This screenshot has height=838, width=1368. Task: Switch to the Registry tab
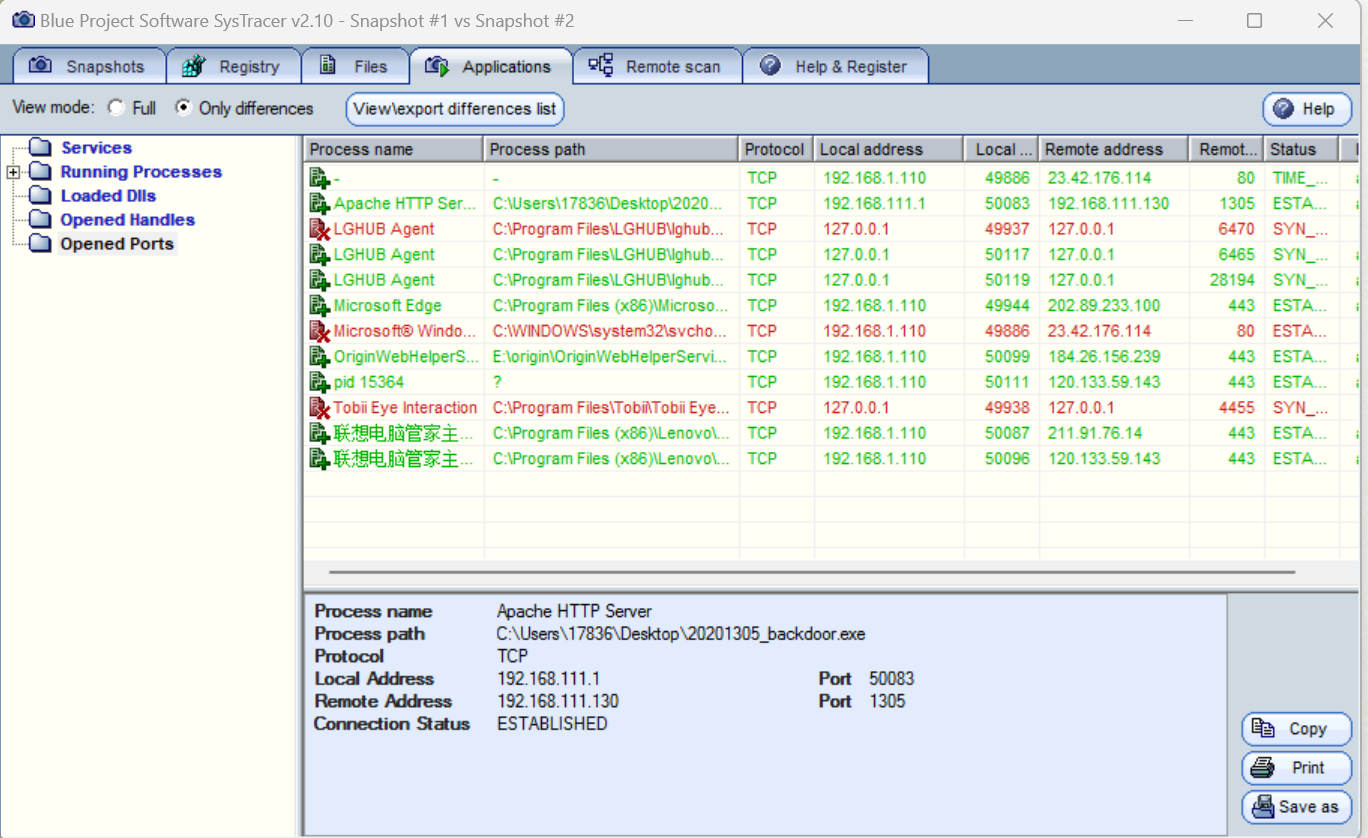coord(233,66)
